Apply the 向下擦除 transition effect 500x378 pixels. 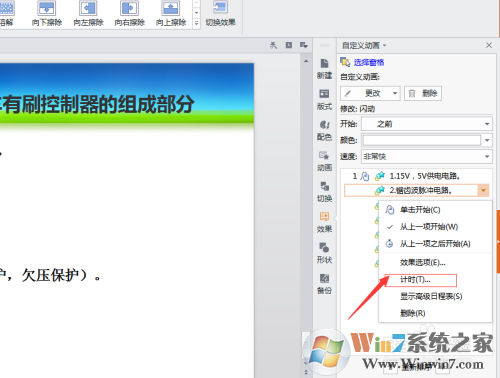[47, 14]
